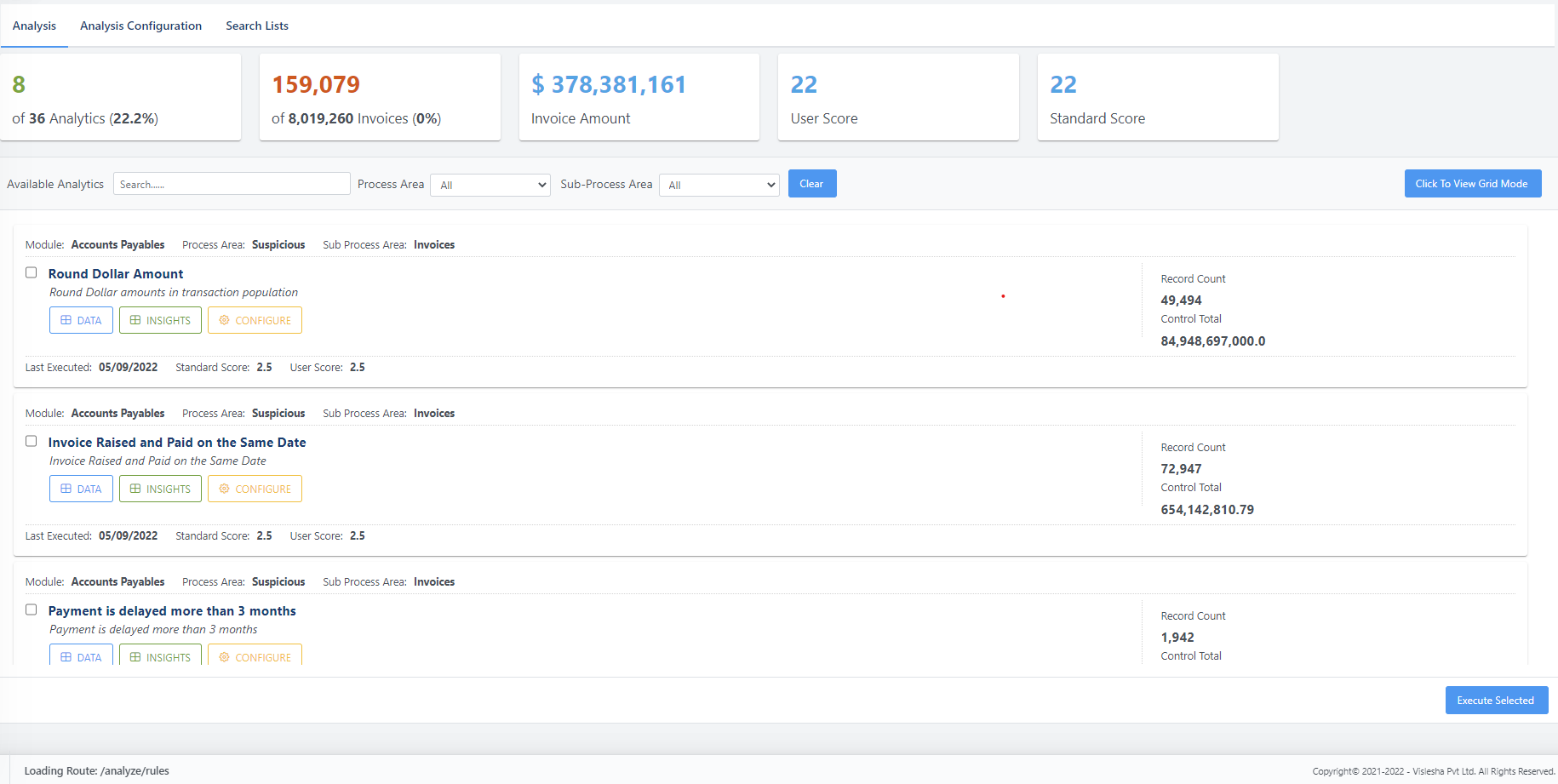This screenshot has width=1558, height=784.
Task: Open DATA for Round Dollar Amount
Action: point(81,320)
